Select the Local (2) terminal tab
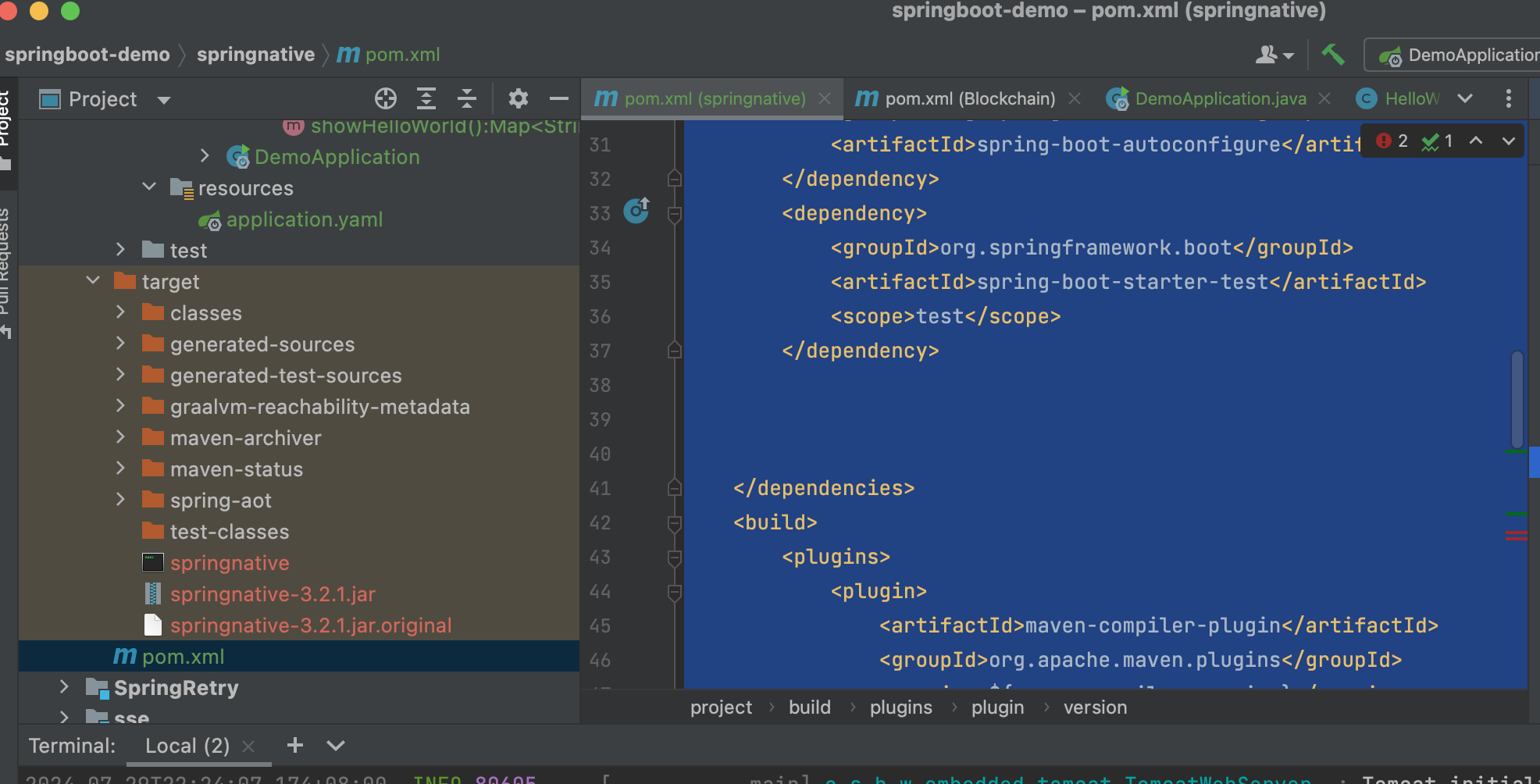Screen dimensions: 1540x784 click(187, 746)
